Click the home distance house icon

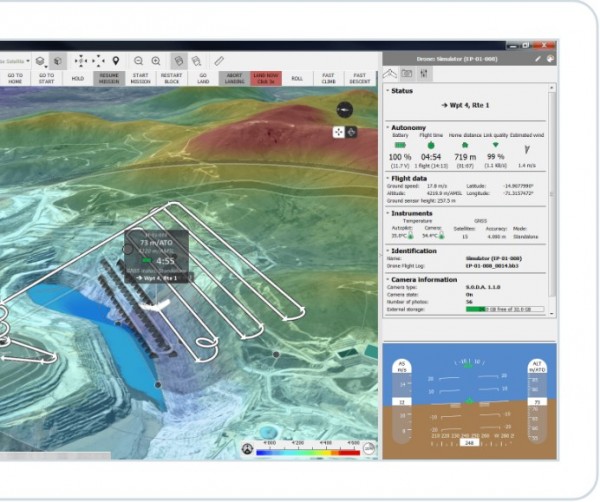click(465, 145)
